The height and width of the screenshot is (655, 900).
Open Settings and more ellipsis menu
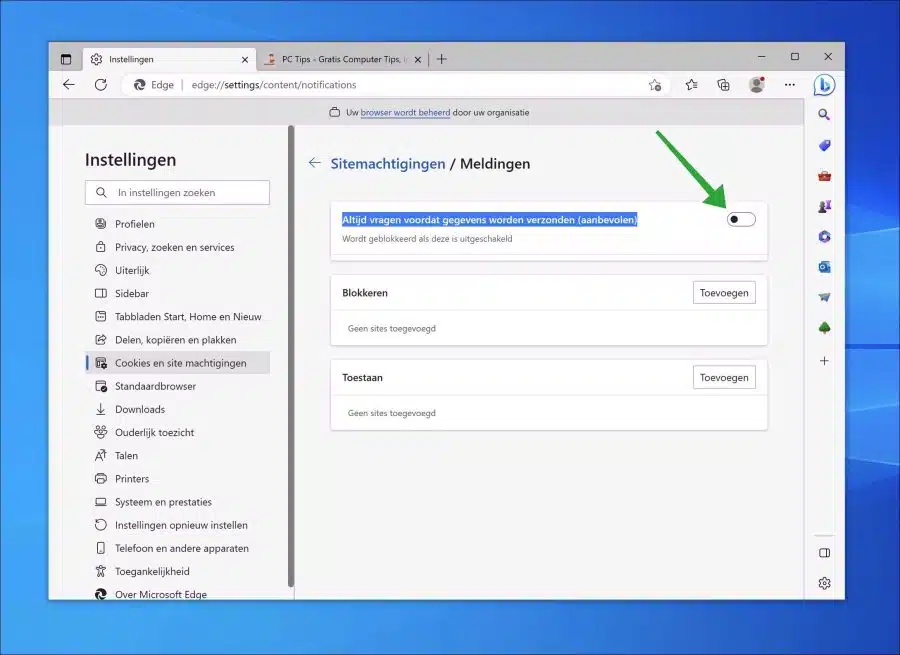click(x=790, y=85)
